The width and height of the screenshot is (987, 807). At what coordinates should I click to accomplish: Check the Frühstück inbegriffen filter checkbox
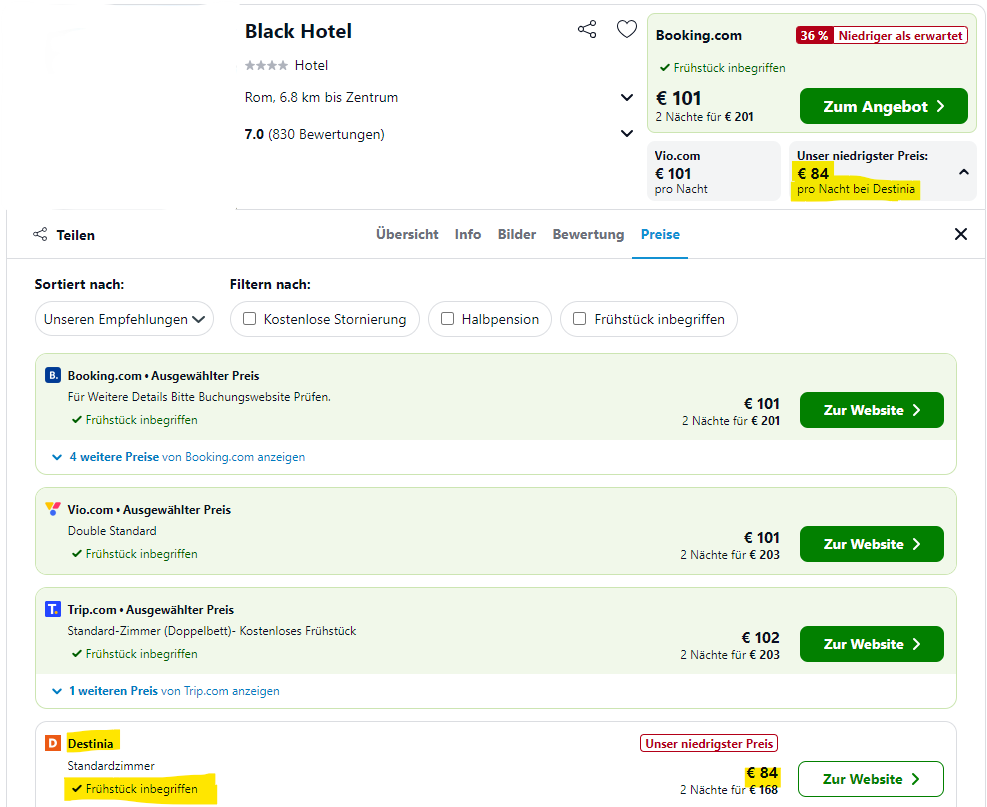[580, 319]
